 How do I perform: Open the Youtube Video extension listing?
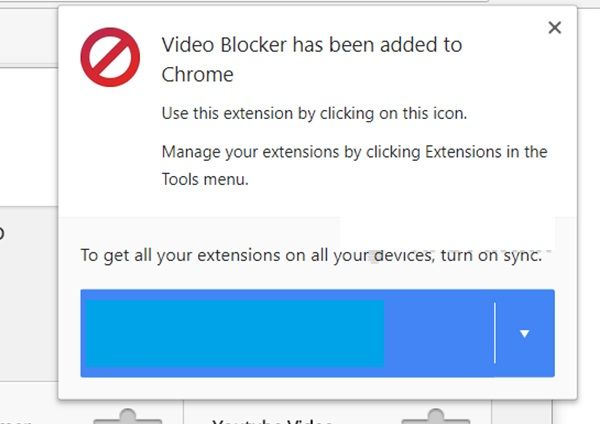pos(272,421)
